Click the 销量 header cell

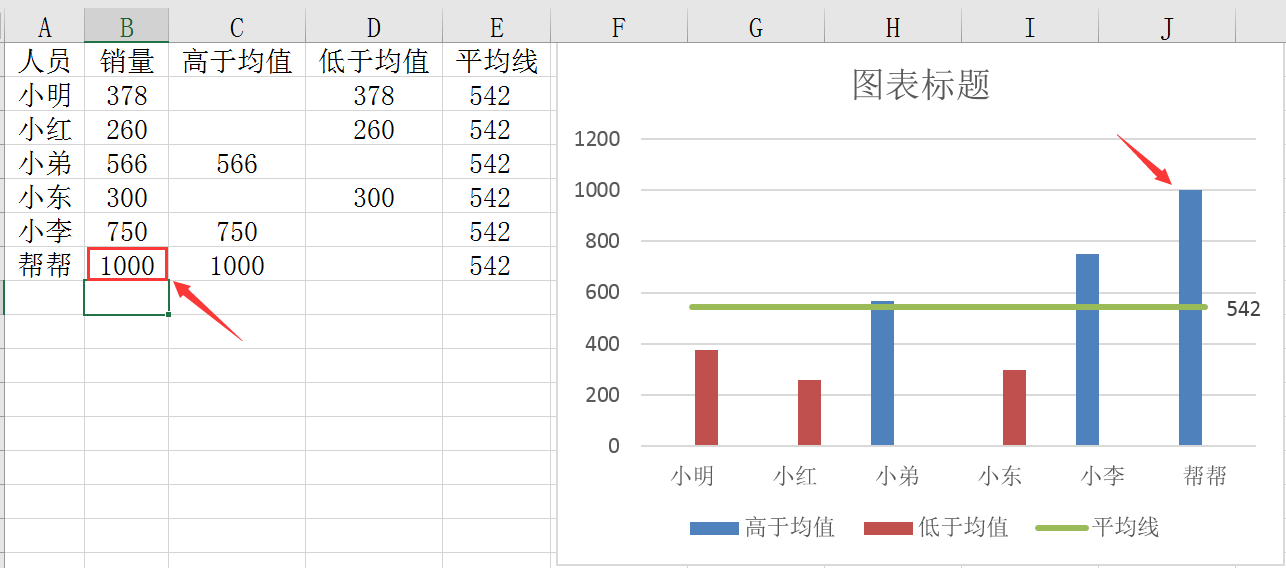point(127,62)
